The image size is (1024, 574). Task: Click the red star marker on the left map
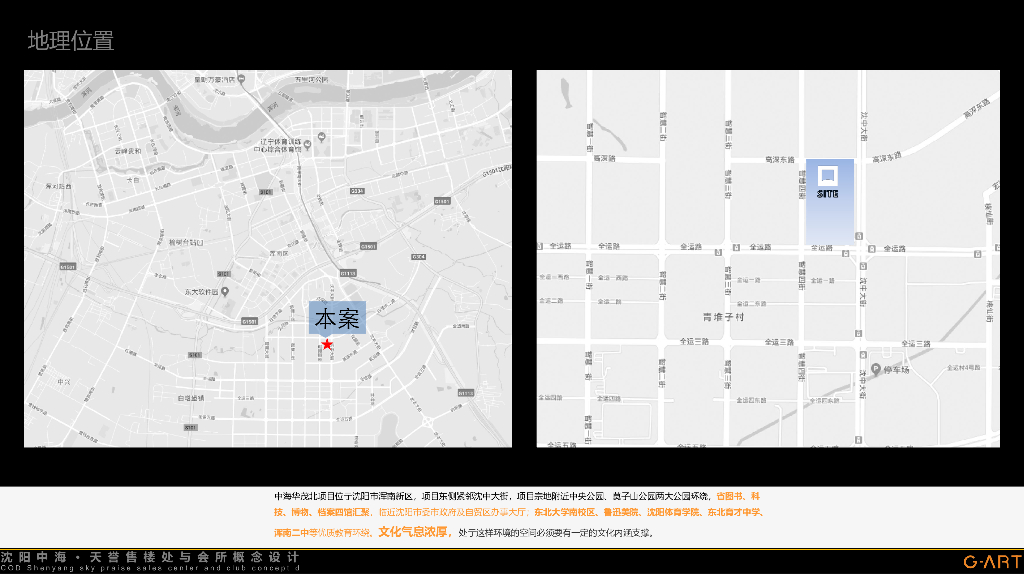(x=327, y=344)
